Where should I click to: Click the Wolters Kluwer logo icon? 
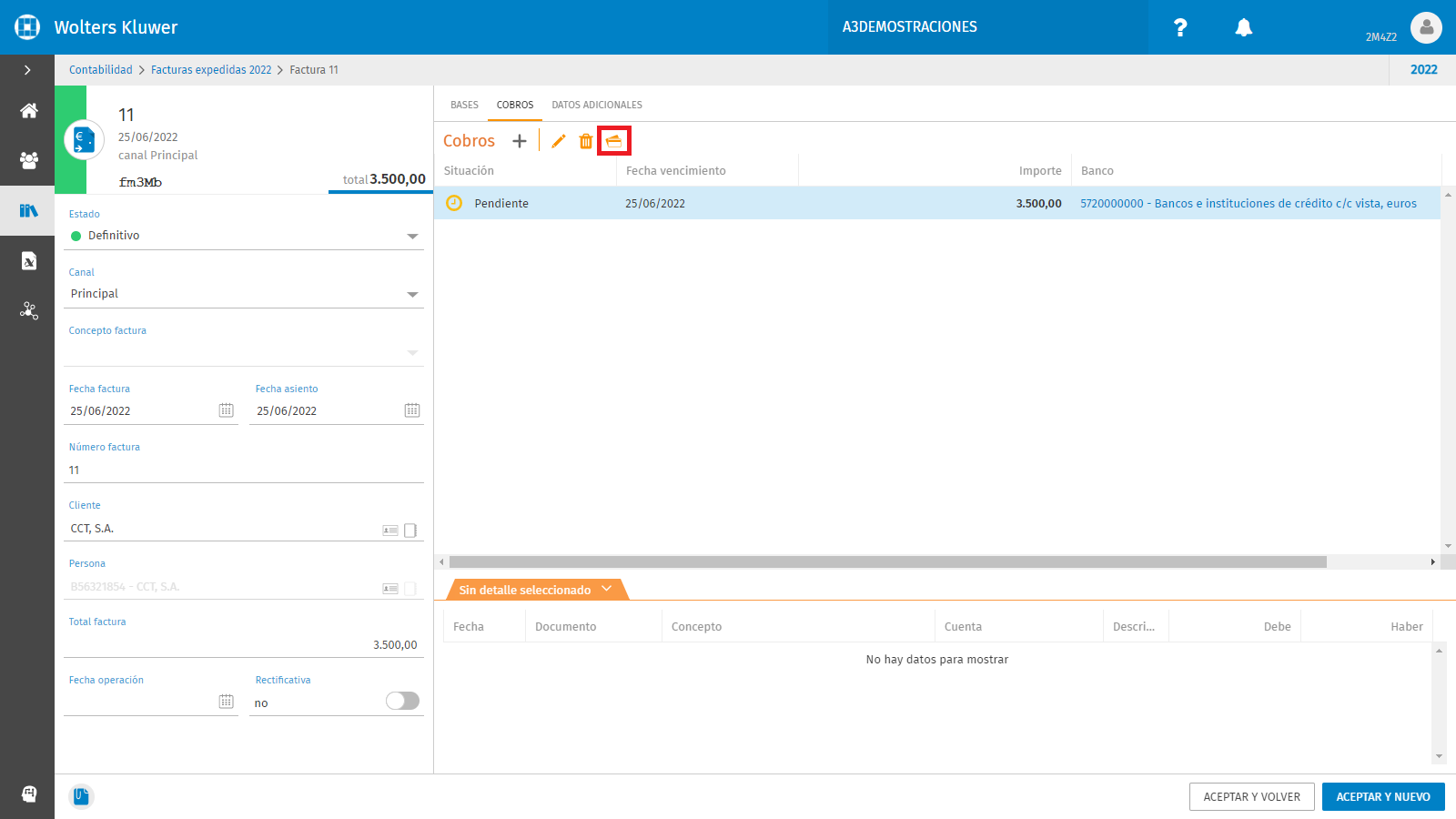tap(27, 27)
